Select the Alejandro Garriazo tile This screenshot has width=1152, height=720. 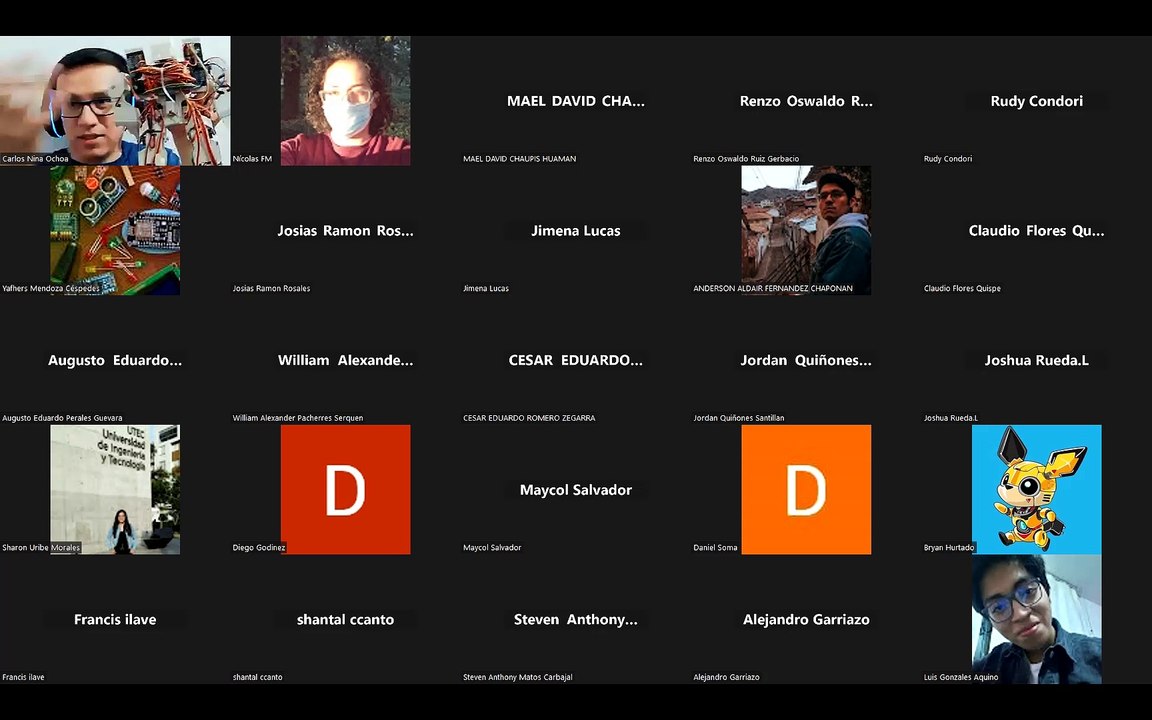806,619
